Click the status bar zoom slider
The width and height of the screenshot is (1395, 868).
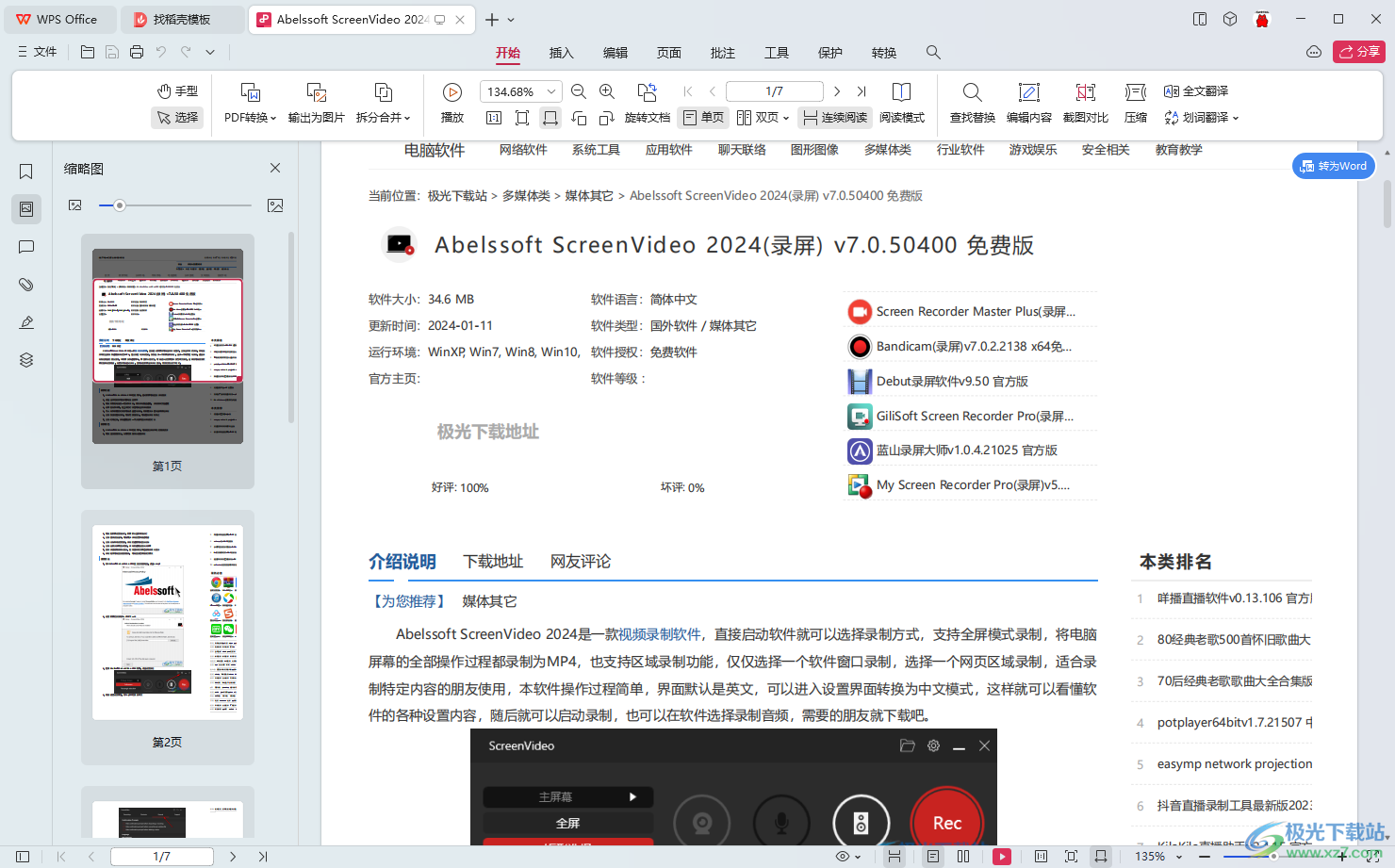click(x=1272, y=856)
